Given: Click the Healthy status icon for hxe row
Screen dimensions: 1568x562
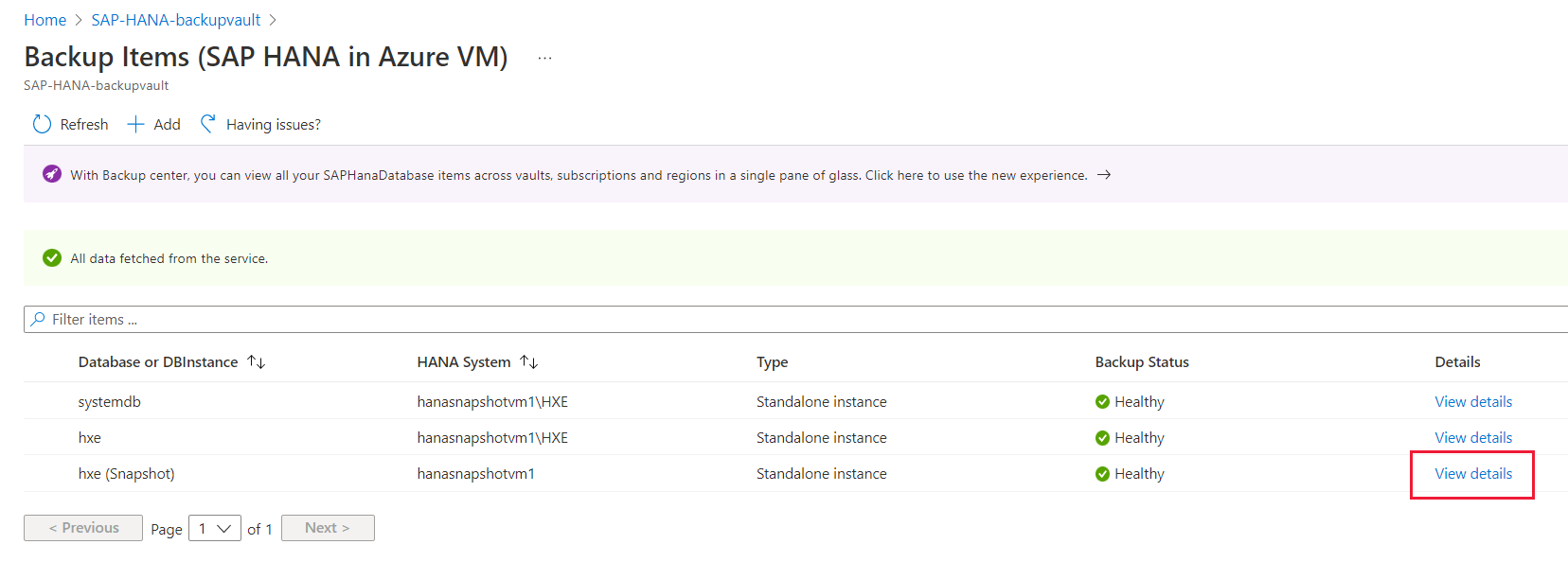Looking at the screenshot, I should coord(1102,438).
